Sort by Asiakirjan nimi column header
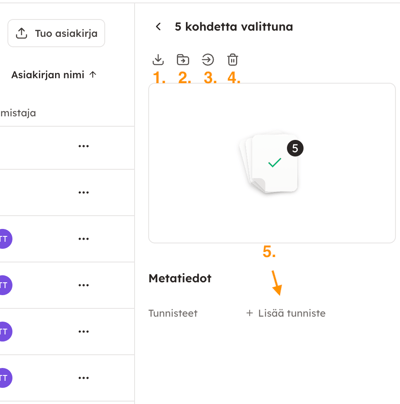Viewport: 400px width, 404px height. (x=48, y=75)
